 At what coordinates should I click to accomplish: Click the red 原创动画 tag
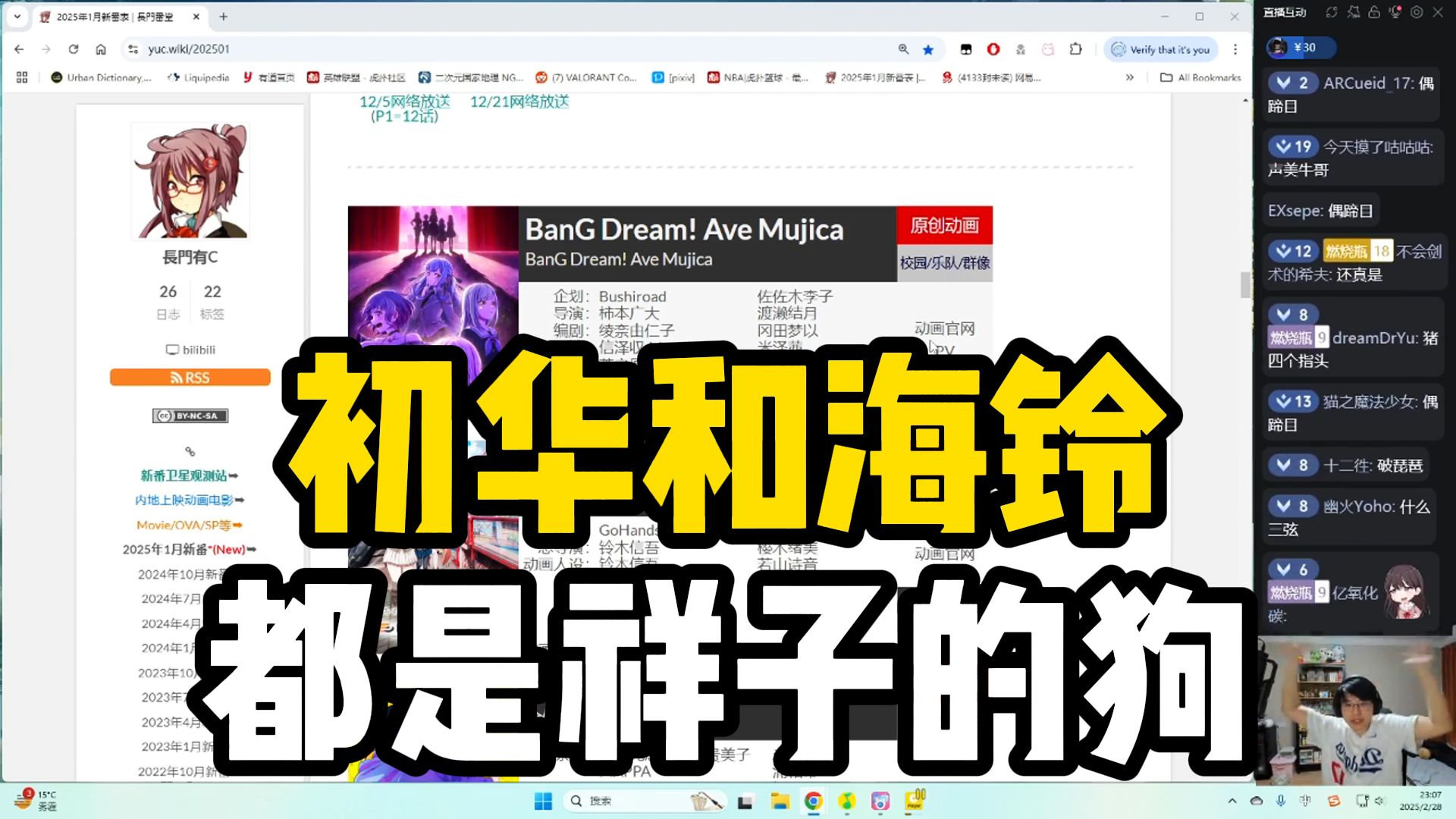point(944,225)
